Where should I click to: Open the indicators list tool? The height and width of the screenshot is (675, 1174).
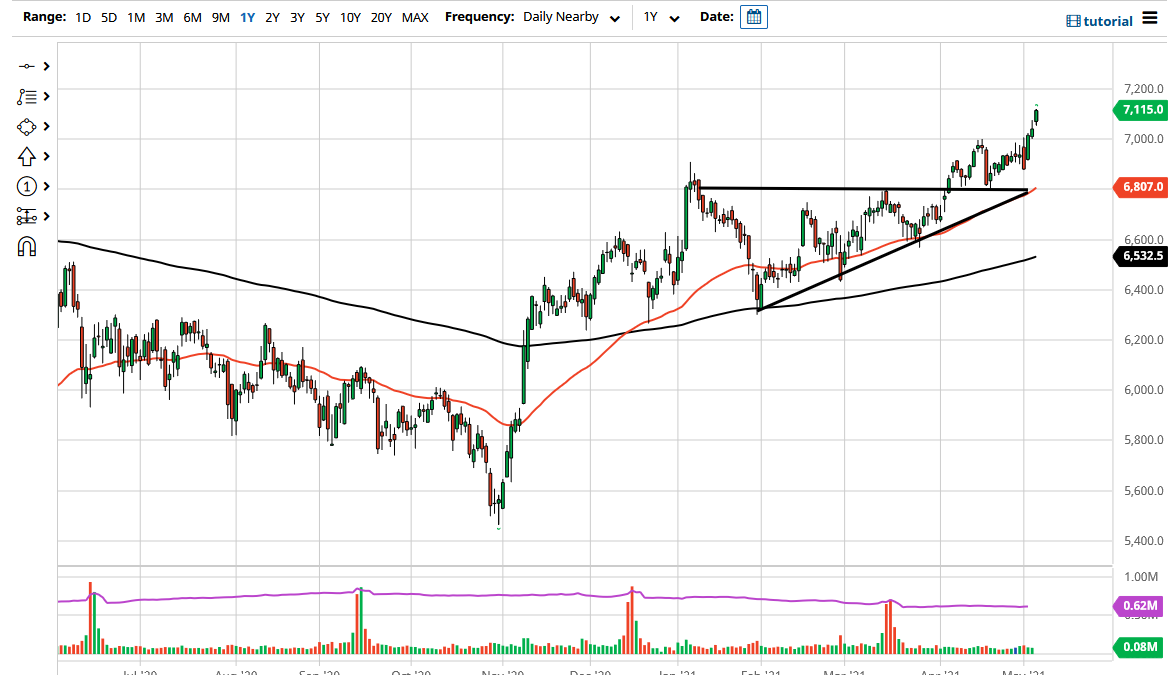tap(27, 96)
